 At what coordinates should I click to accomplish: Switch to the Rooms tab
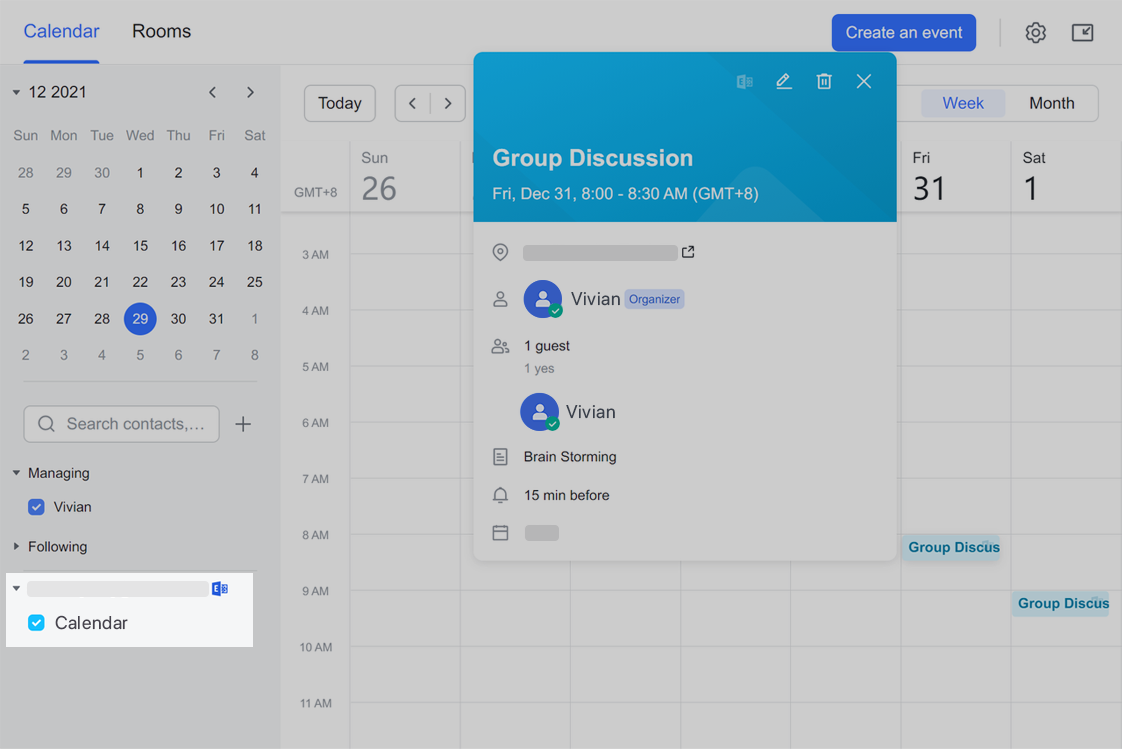(161, 31)
